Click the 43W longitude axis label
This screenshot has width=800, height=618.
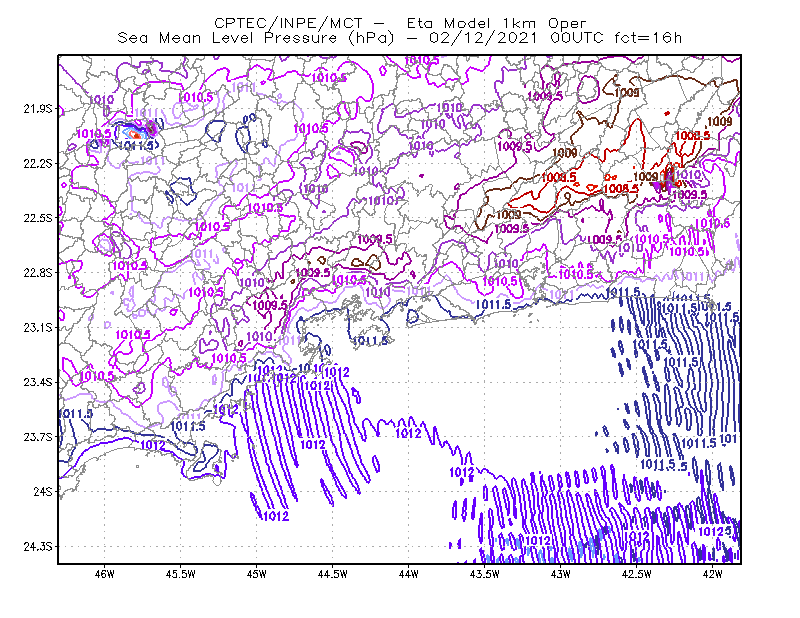[x=561, y=575]
